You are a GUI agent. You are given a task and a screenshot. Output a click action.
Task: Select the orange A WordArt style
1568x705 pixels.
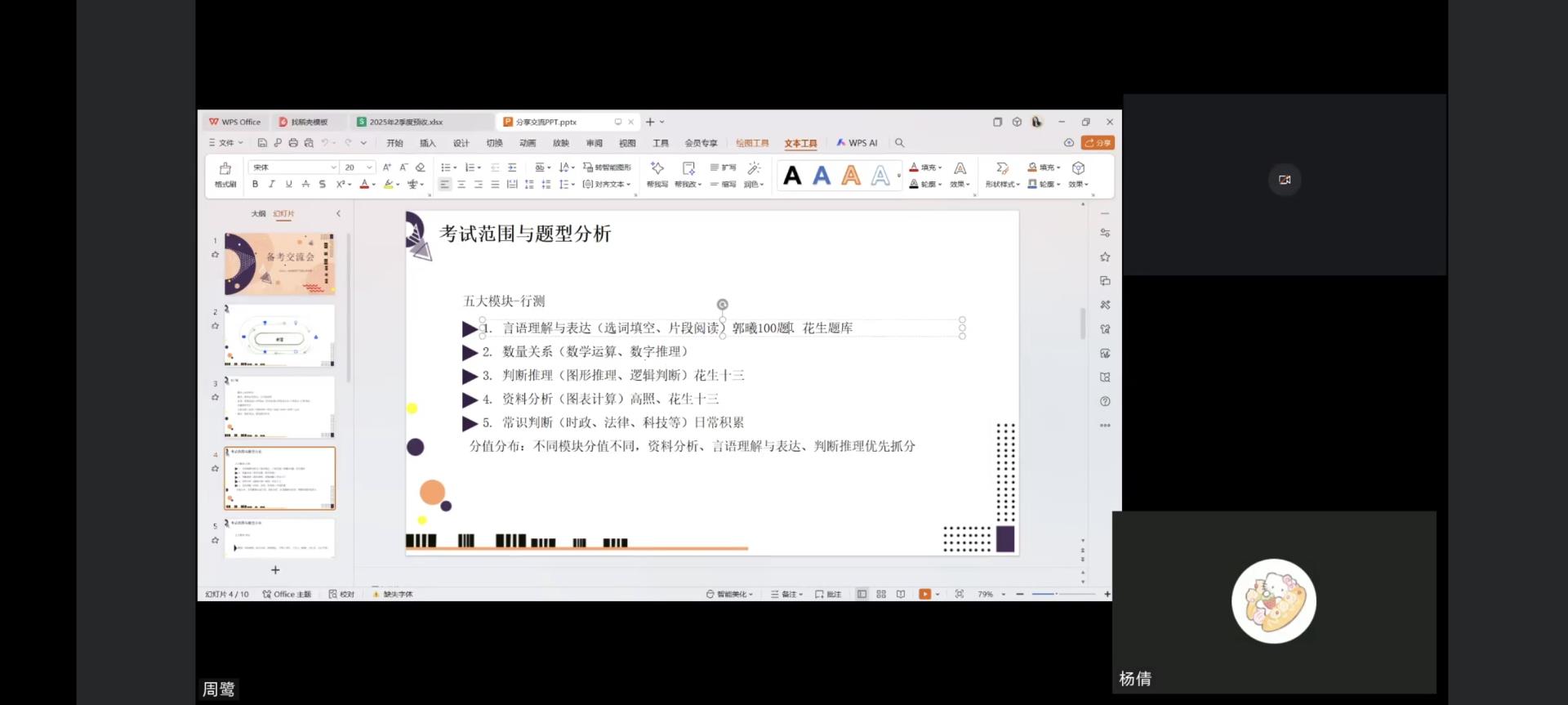[851, 175]
